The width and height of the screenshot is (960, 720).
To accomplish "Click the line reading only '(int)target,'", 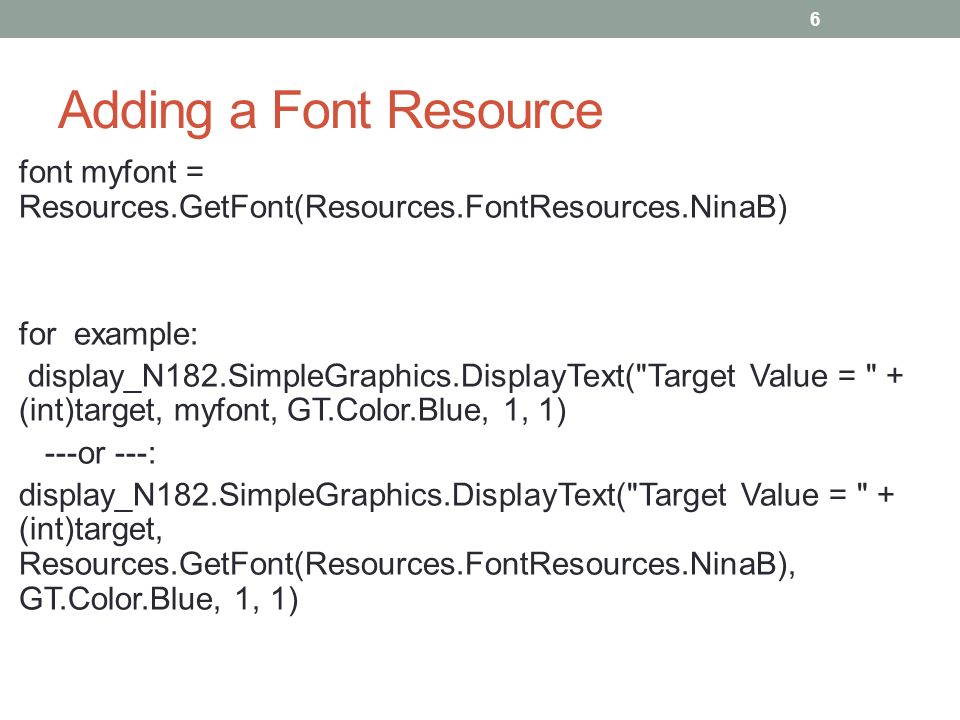I will tap(91, 530).
